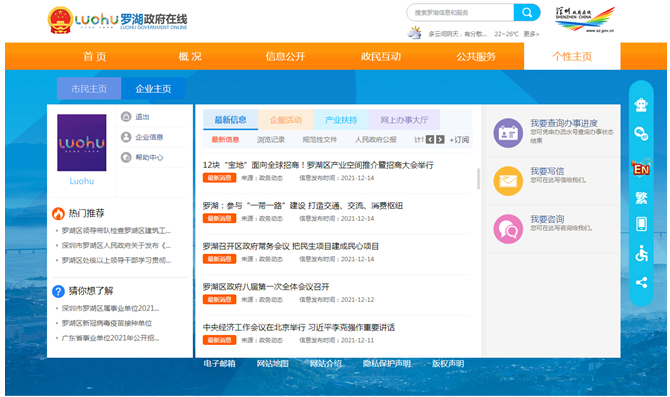
Task: Open the WeChat icon in right sidebar
Action: coord(641,134)
